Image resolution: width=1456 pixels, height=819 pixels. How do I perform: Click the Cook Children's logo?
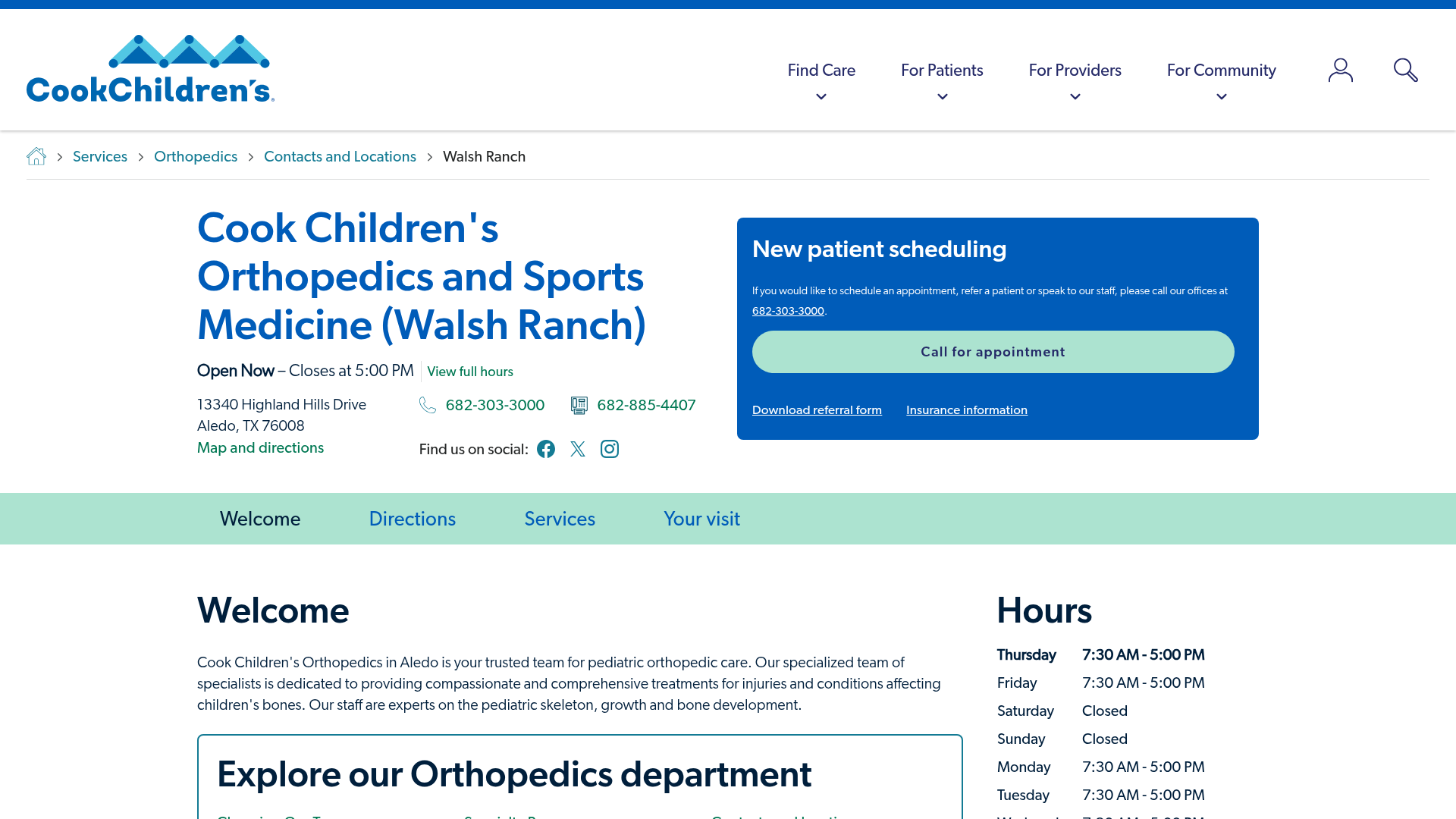[x=149, y=68]
